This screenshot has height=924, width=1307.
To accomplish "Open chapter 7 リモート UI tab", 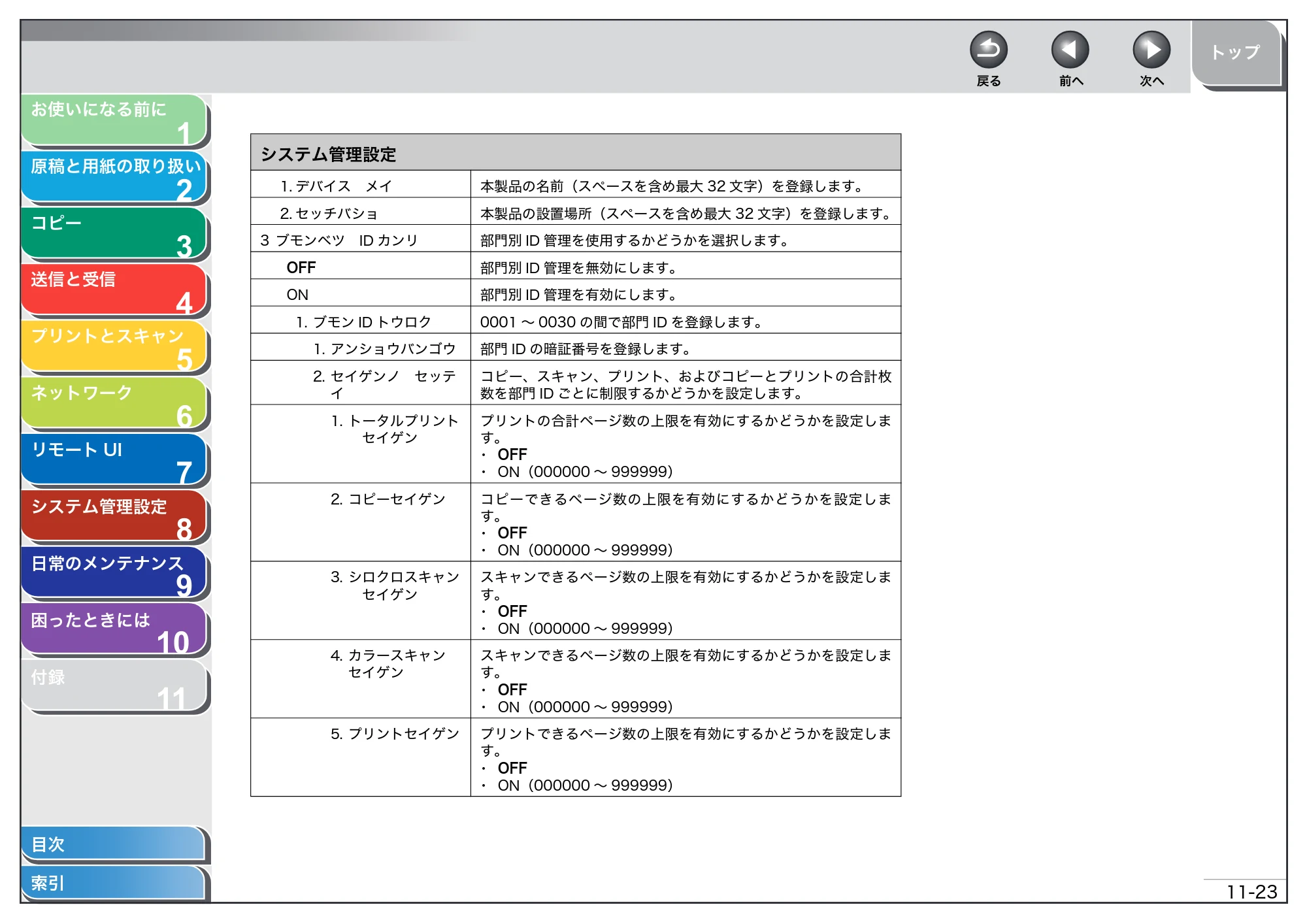I will [x=114, y=460].
